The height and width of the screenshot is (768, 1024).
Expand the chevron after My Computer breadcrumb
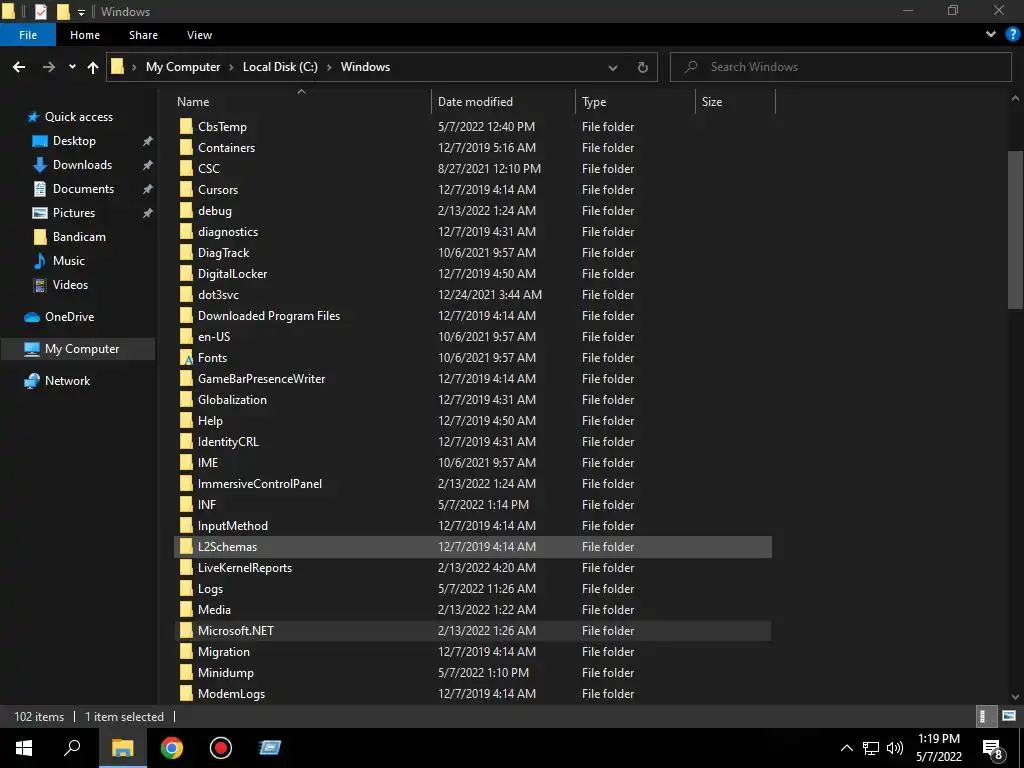(231, 67)
